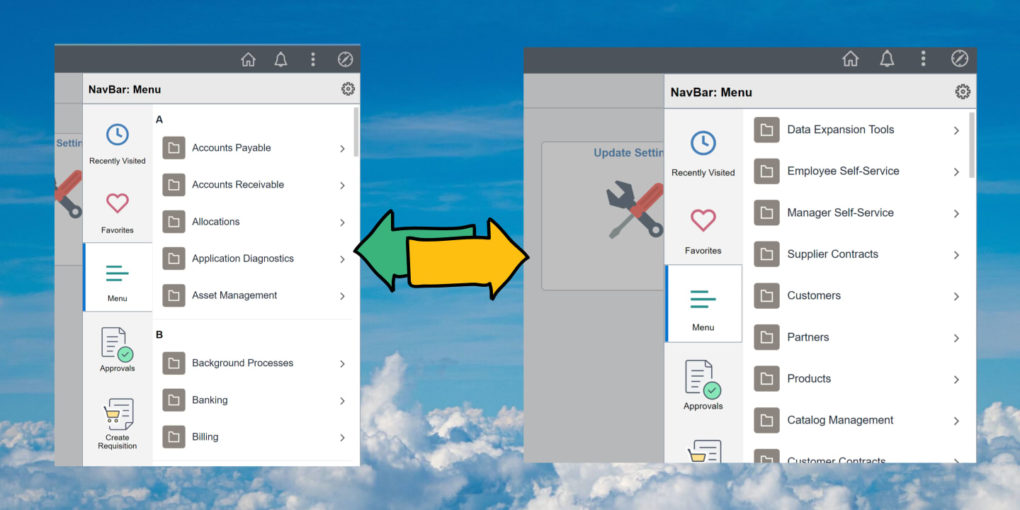Expand Banking chevron
The image size is (1020, 510).
click(x=342, y=401)
